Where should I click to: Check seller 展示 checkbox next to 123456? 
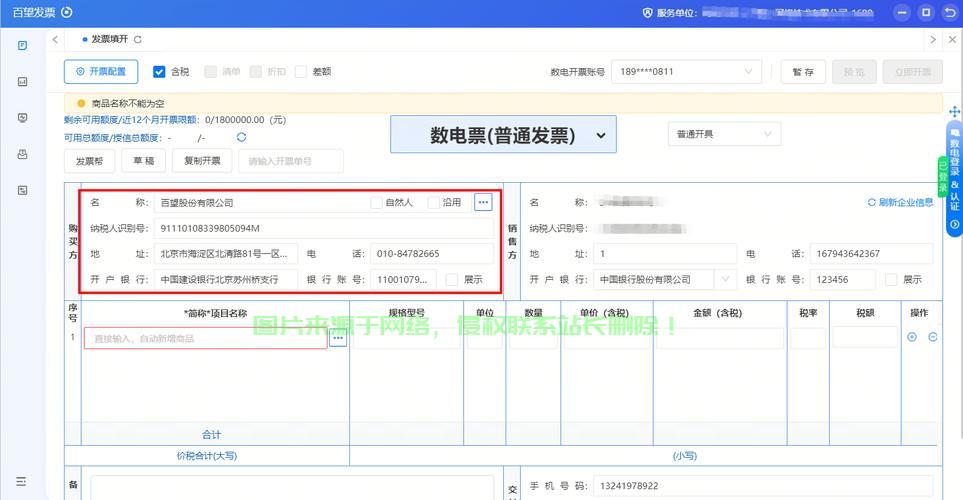pyautogui.click(x=891, y=279)
